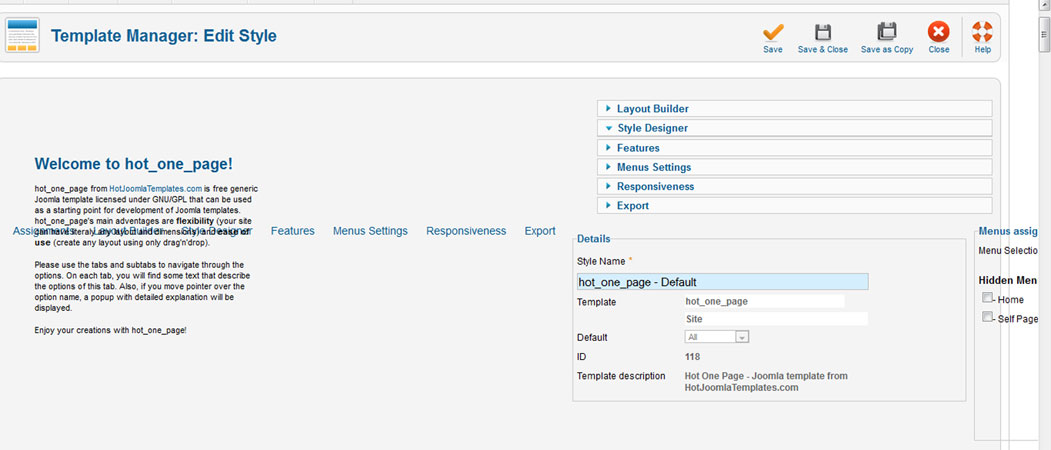1051x450 pixels.
Task: Click the 'Details' fieldset legend
Action: (x=593, y=239)
